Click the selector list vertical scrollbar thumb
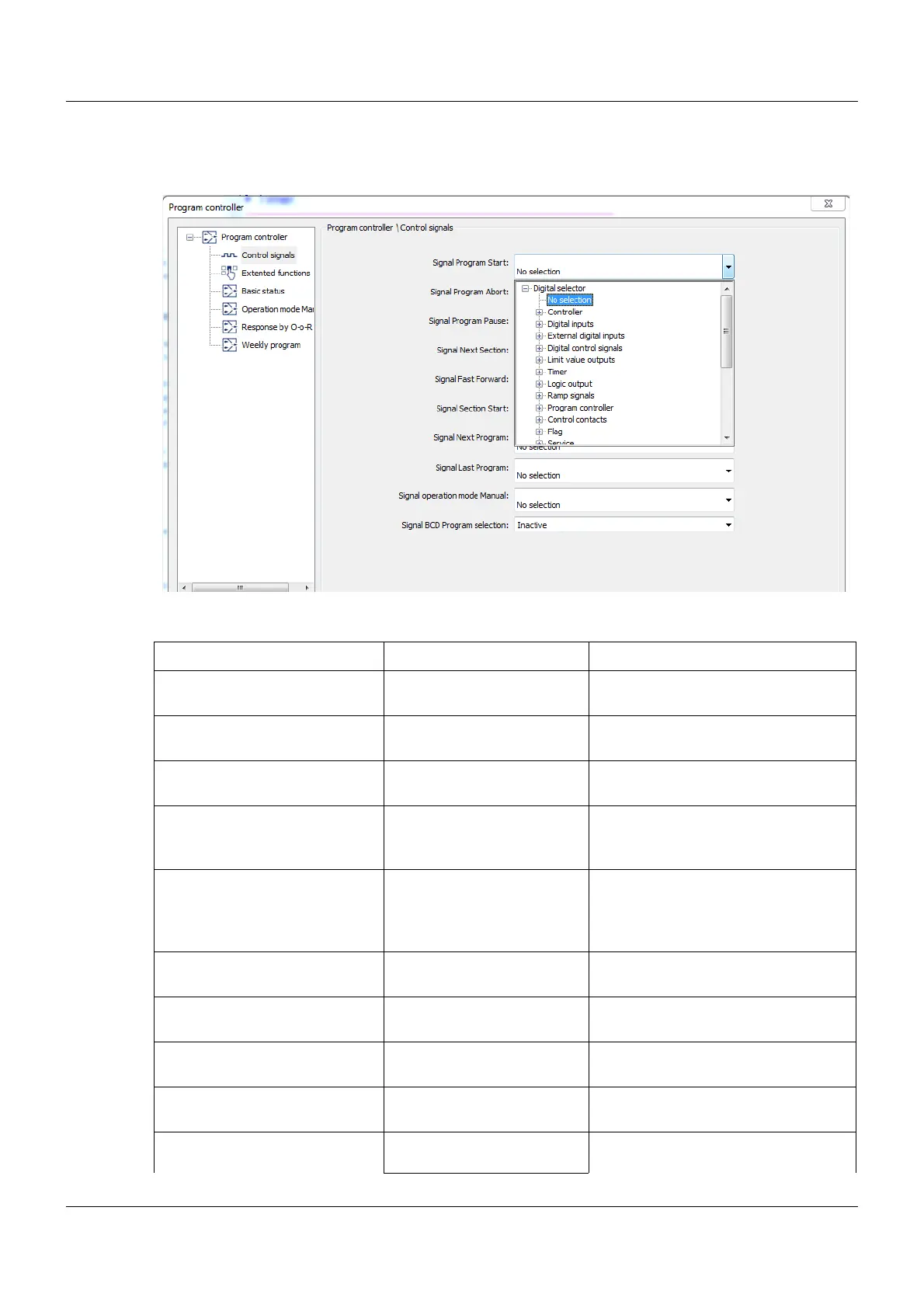This screenshot has height=1308, width=924. pos(727,332)
